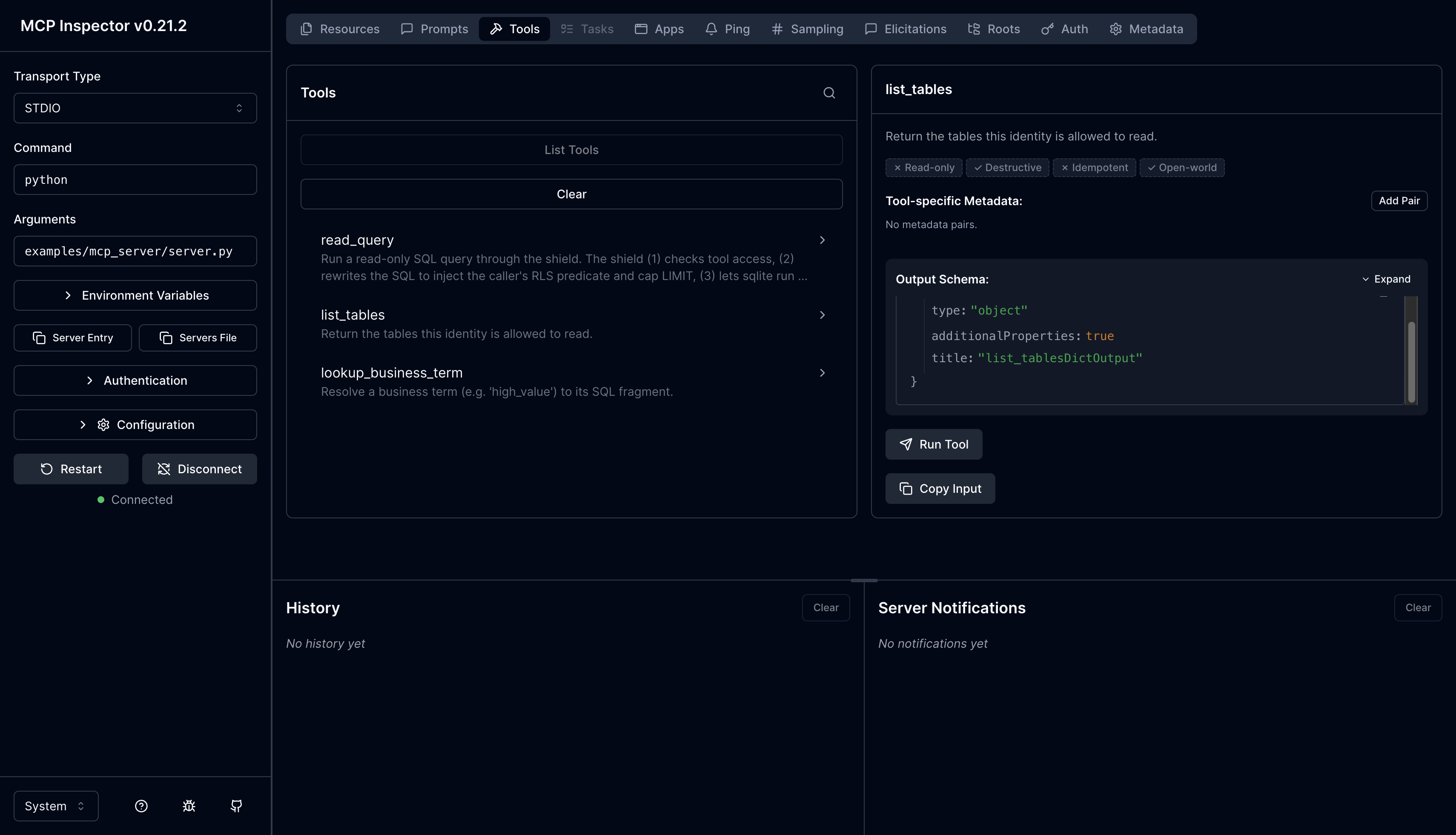
Task: Expand the Output Schema view
Action: click(x=1386, y=279)
